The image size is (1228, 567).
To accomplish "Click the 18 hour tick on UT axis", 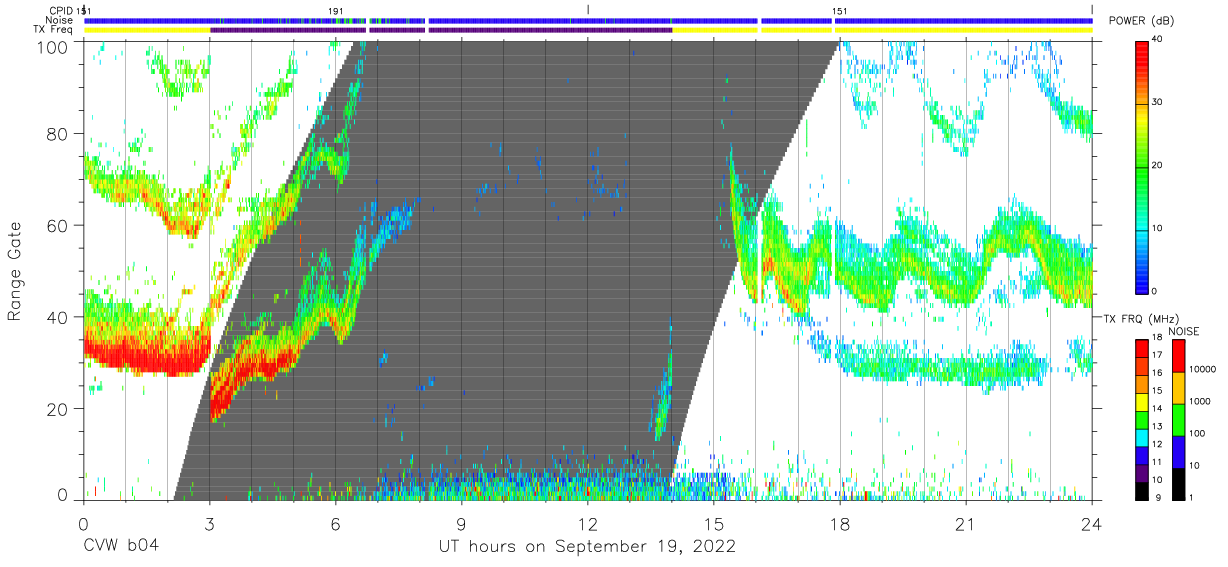I will 840,523.
